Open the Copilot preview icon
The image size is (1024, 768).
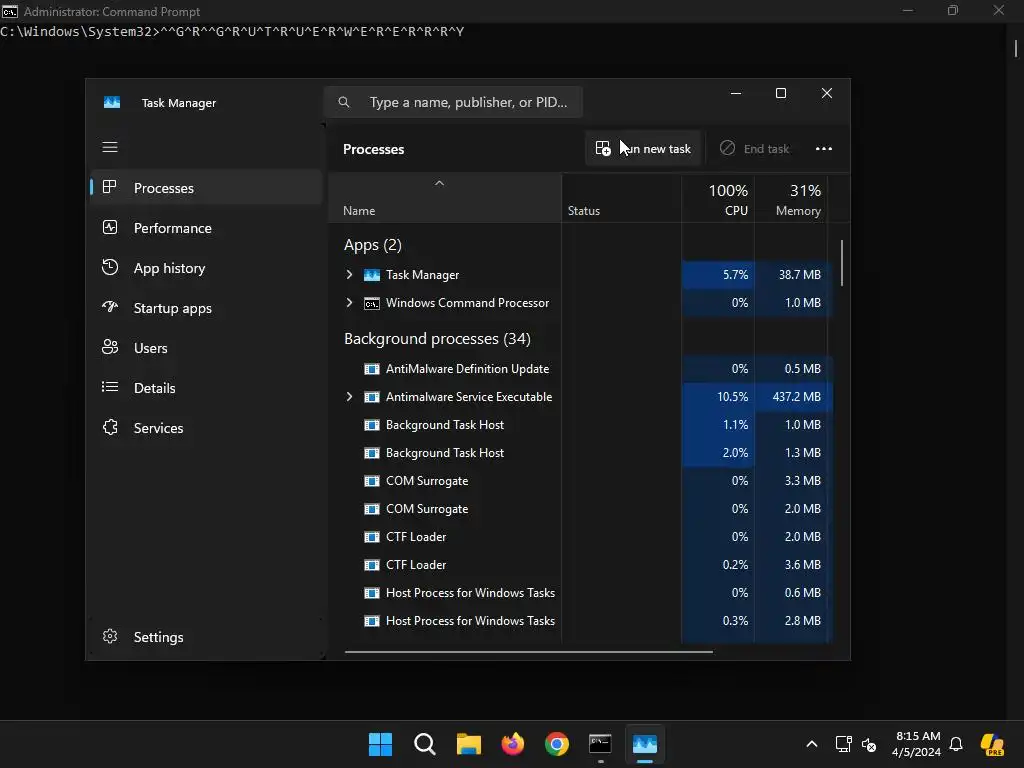[x=993, y=744]
